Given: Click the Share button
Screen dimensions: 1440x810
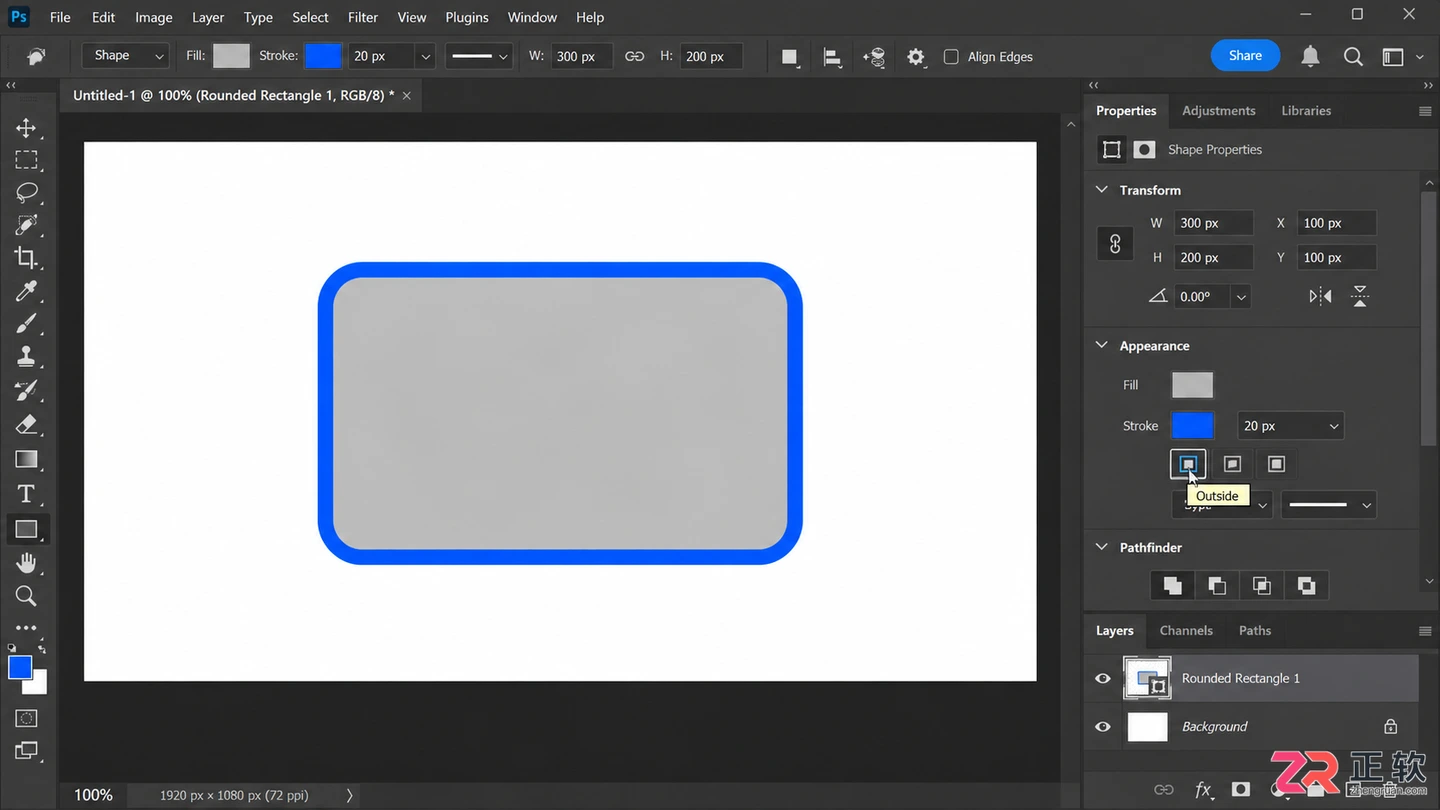Looking at the screenshot, I should (1245, 56).
